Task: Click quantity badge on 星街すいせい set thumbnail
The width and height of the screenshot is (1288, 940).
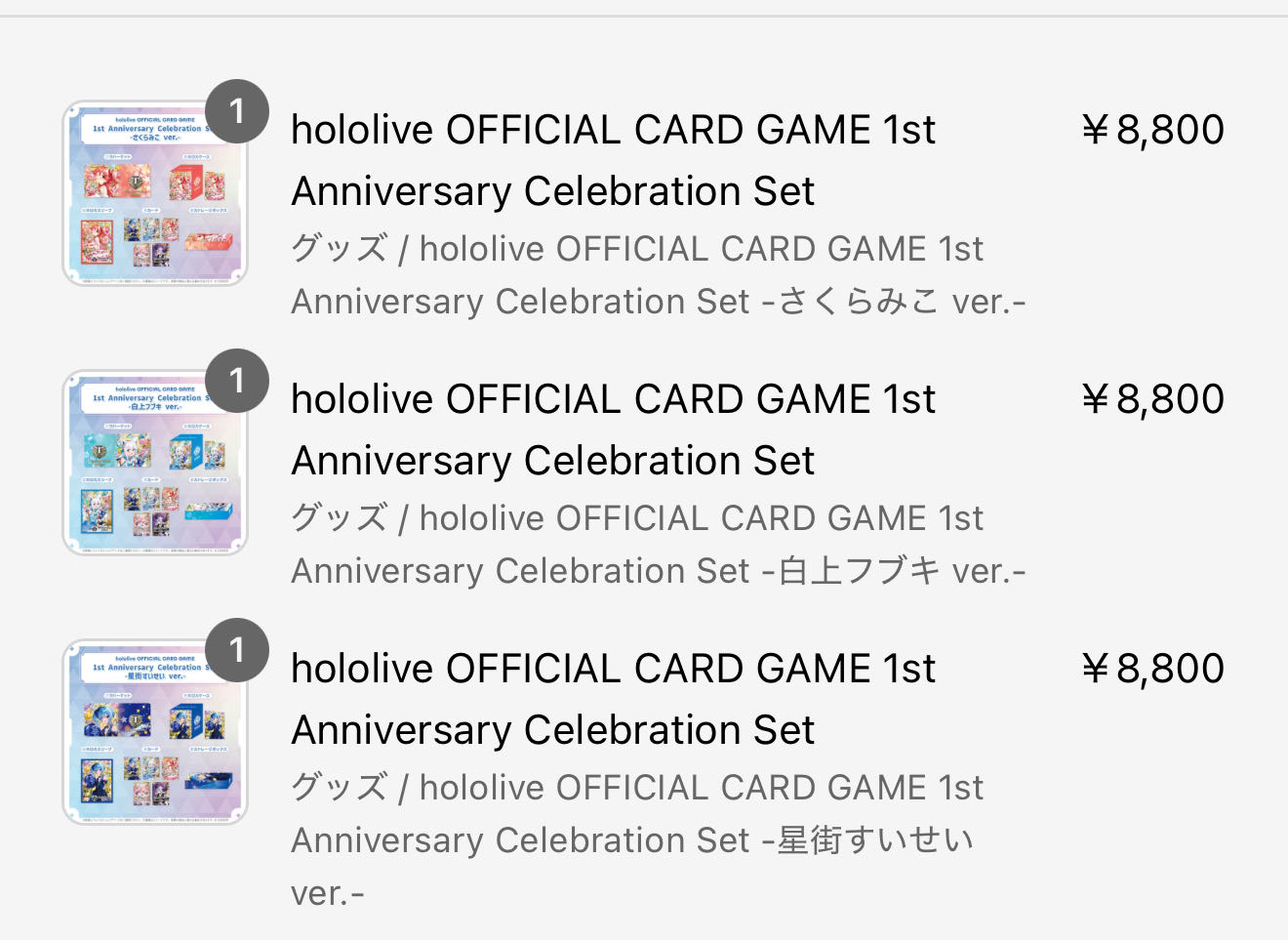Action: click(x=237, y=650)
